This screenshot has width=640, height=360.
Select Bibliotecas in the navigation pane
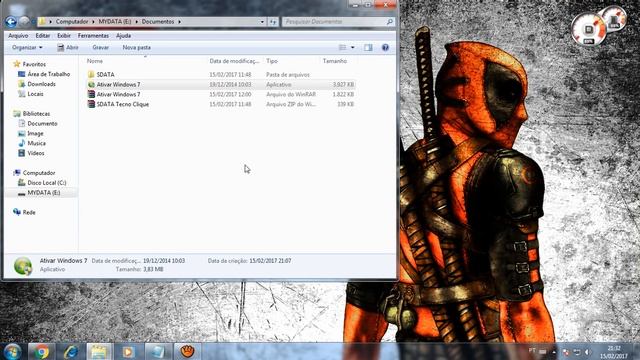coord(36,113)
